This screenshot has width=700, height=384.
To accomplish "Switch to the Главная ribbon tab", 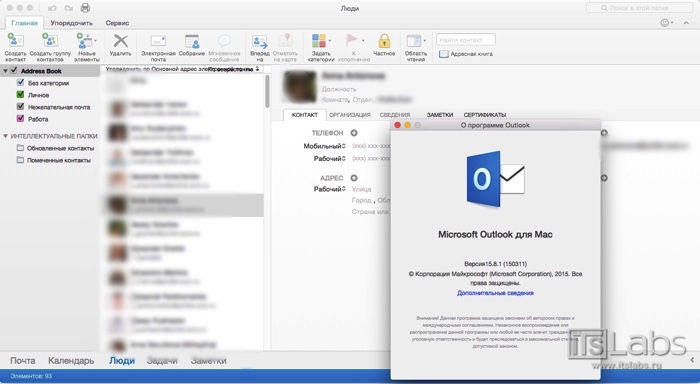I will pyautogui.click(x=24, y=23).
